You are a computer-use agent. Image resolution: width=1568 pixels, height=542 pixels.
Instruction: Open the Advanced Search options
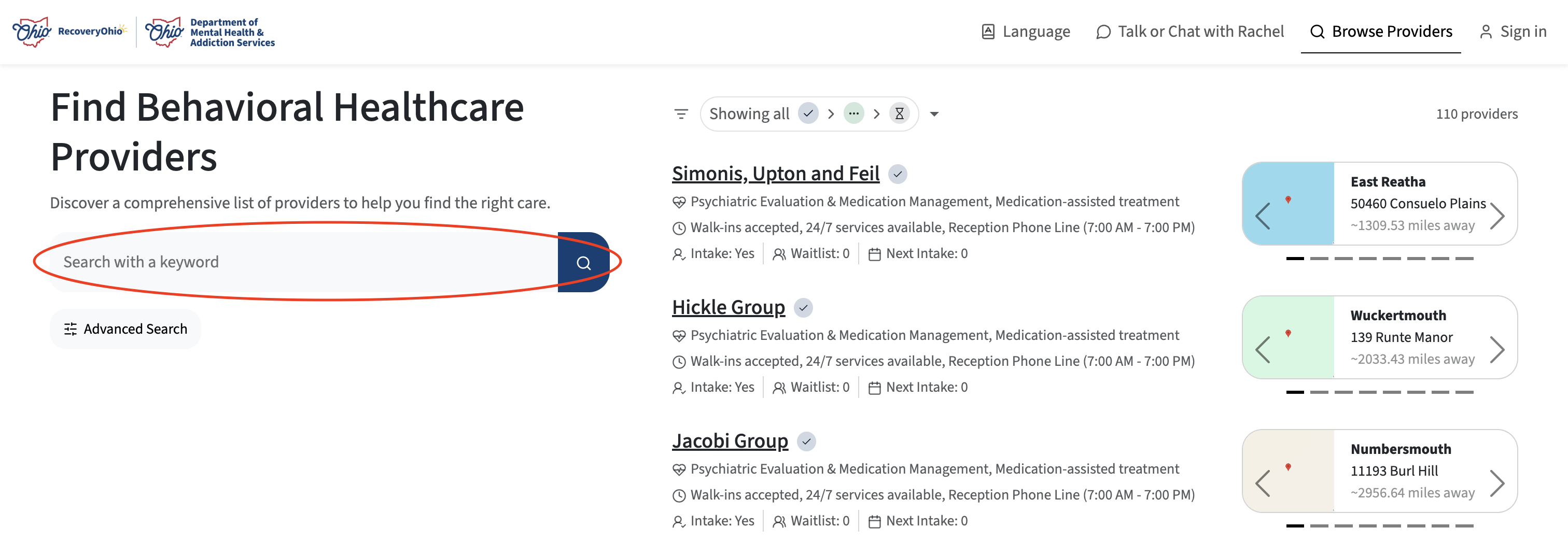click(x=125, y=329)
